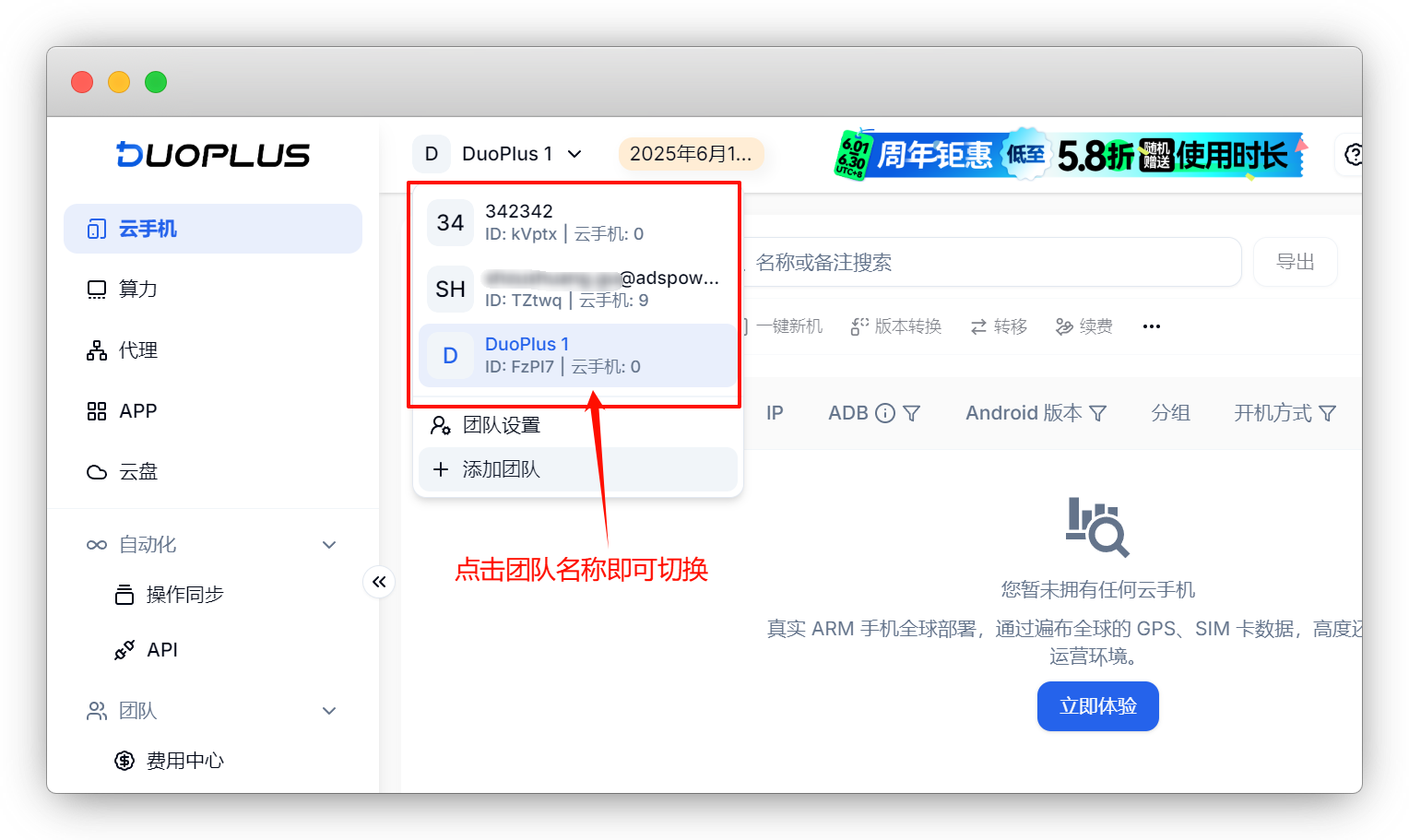Image resolution: width=1409 pixels, height=840 pixels.
Task: Click the 版本转换 icon
Action: pos(859,326)
